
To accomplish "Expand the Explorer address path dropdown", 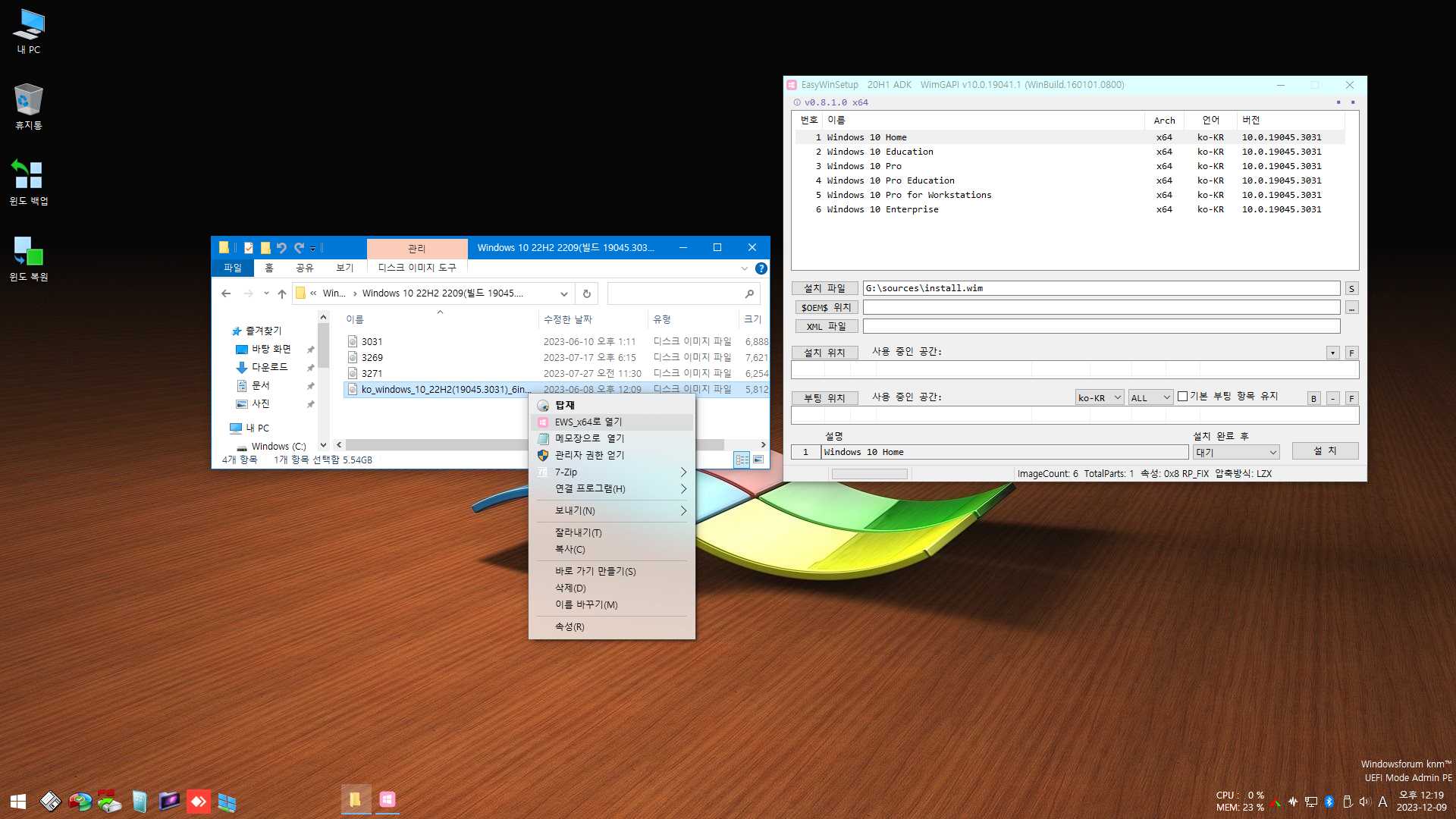I will (x=563, y=293).
